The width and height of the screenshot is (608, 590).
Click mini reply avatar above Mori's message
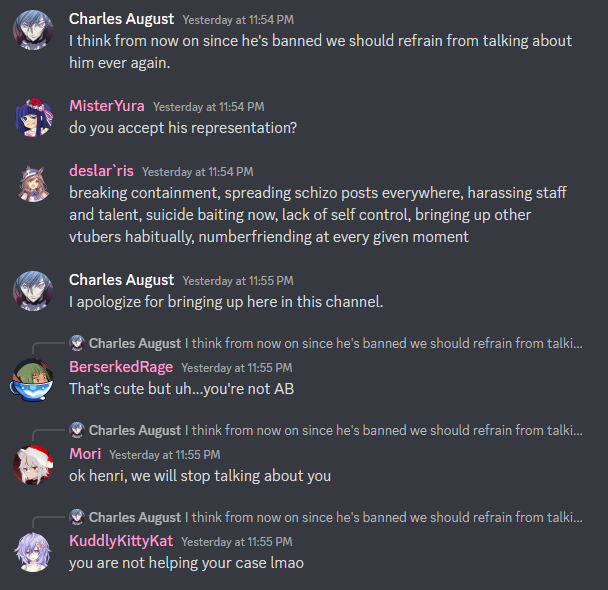[x=77, y=430]
